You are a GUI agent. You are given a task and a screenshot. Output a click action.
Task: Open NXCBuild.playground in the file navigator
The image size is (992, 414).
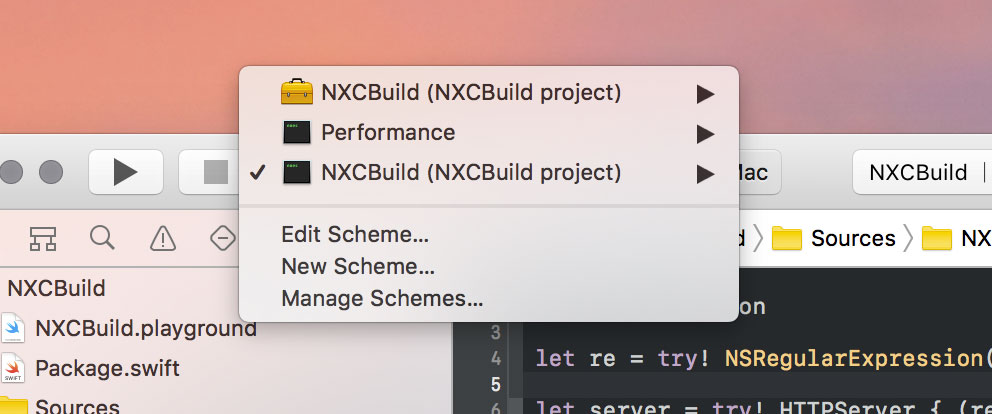click(145, 328)
